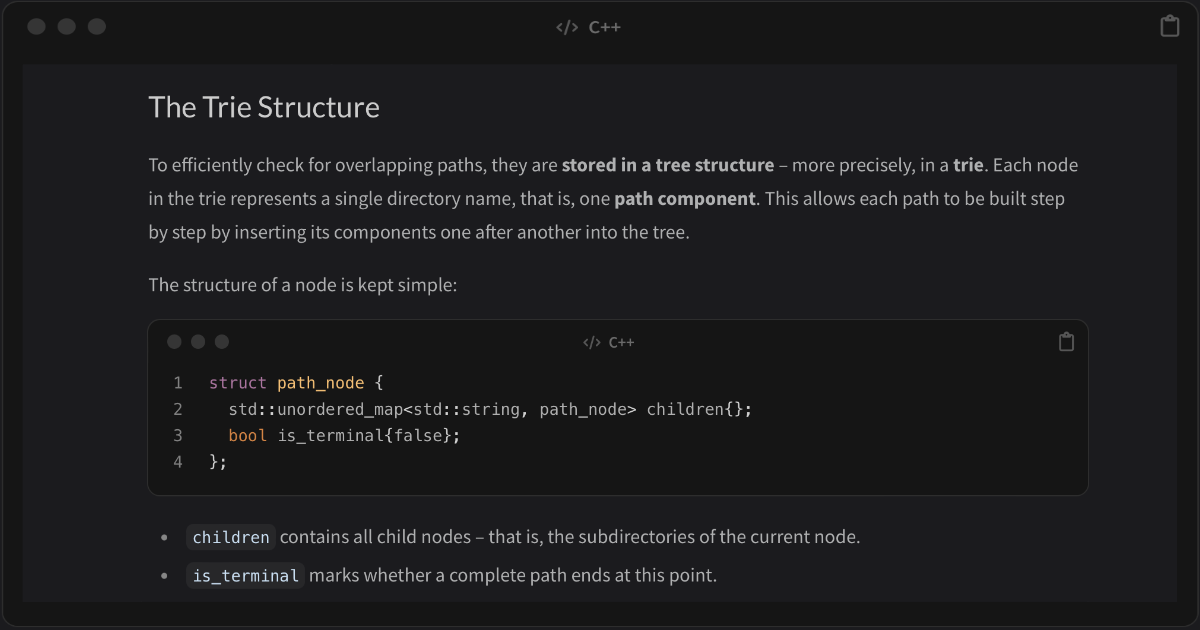Click the first gray dot in outer window header

pyautogui.click(x=37, y=27)
